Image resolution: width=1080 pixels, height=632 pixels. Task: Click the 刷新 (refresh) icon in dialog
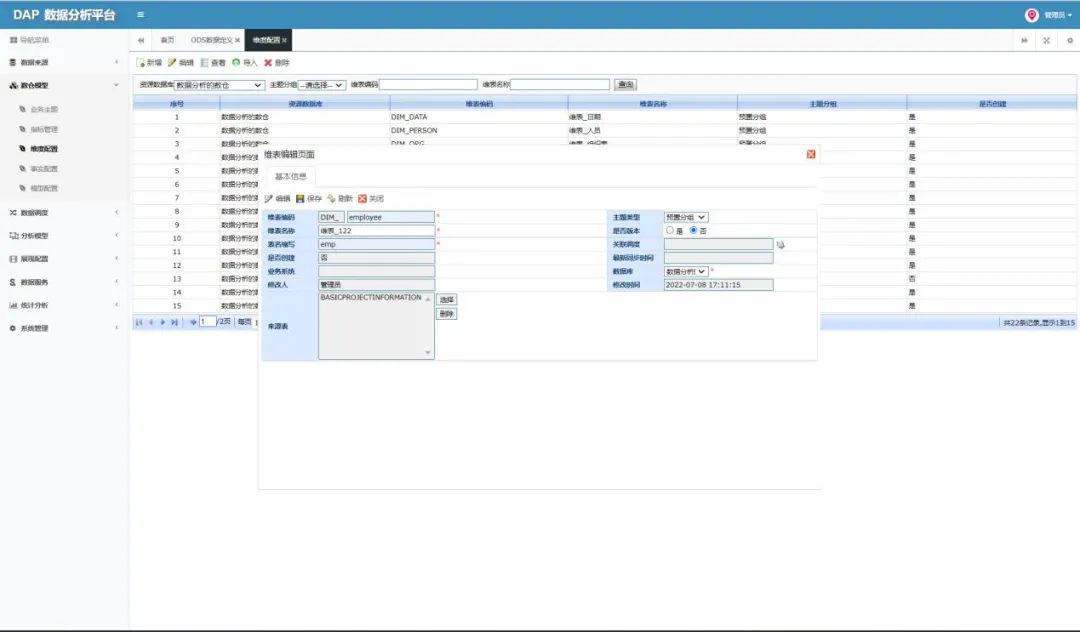click(x=331, y=198)
